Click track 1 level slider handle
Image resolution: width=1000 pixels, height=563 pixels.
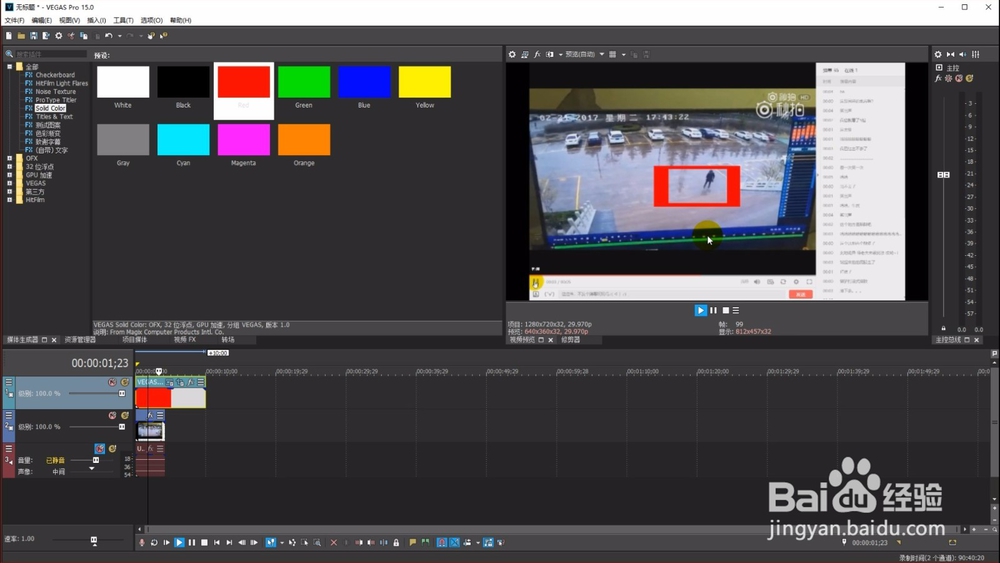tap(122, 393)
